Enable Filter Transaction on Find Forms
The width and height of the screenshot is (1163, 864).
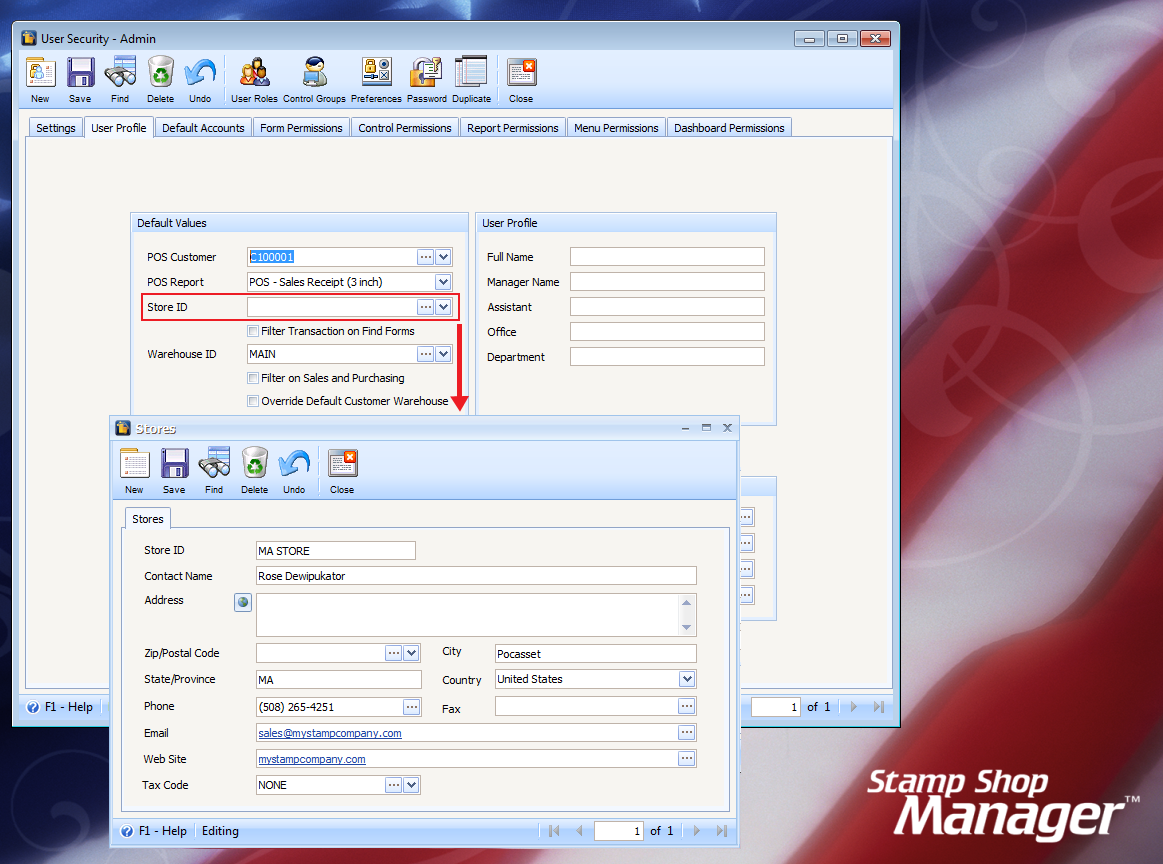(253, 331)
